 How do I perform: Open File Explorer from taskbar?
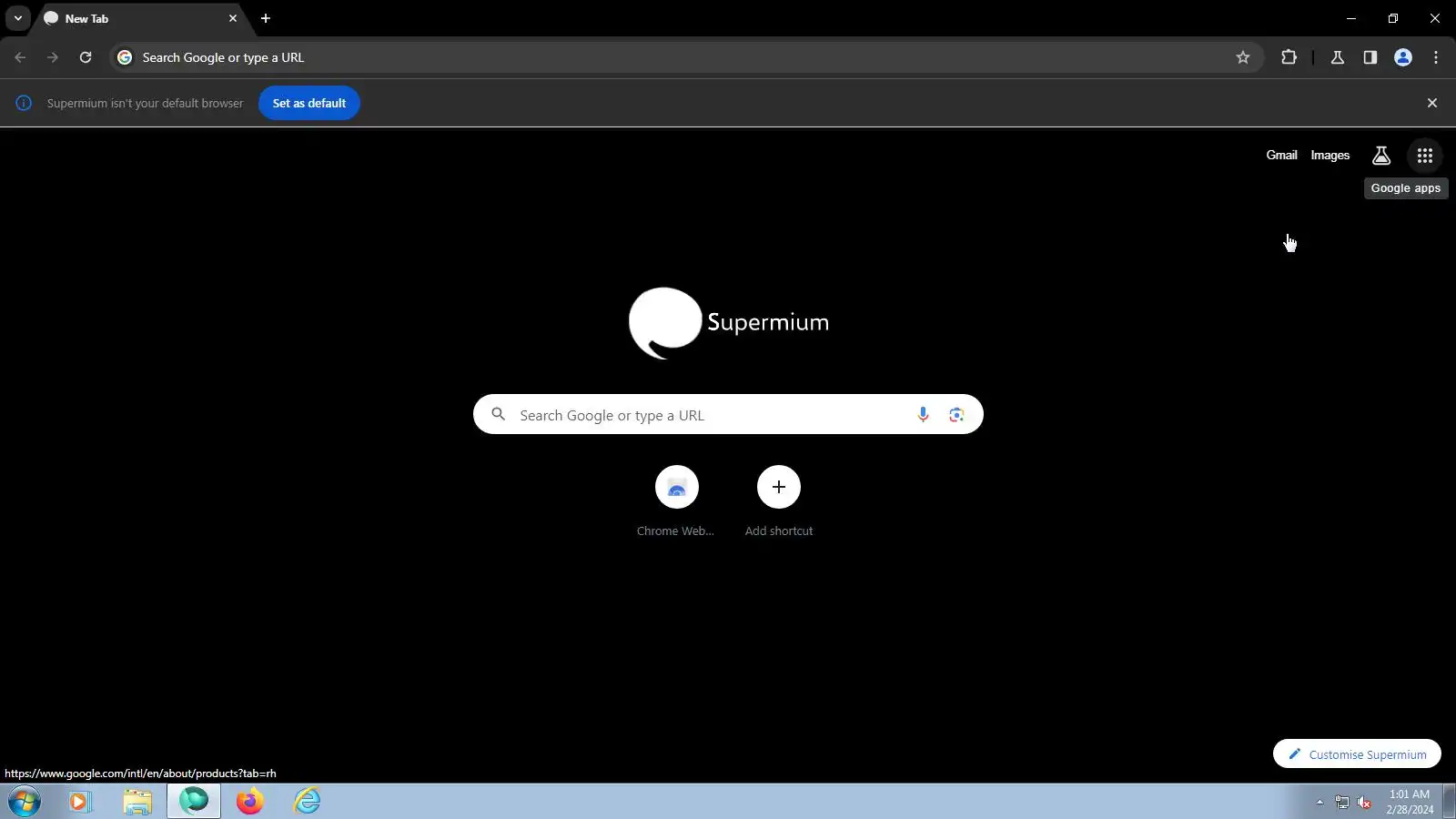point(137,802)
